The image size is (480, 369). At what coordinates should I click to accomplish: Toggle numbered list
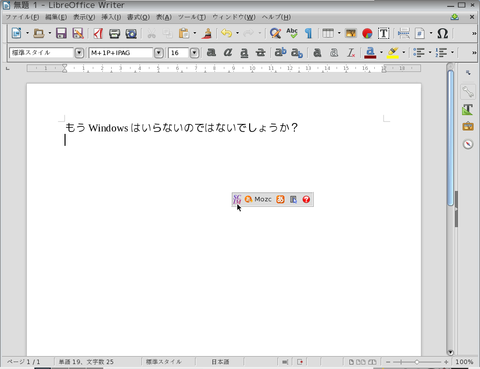coord(441,52)
